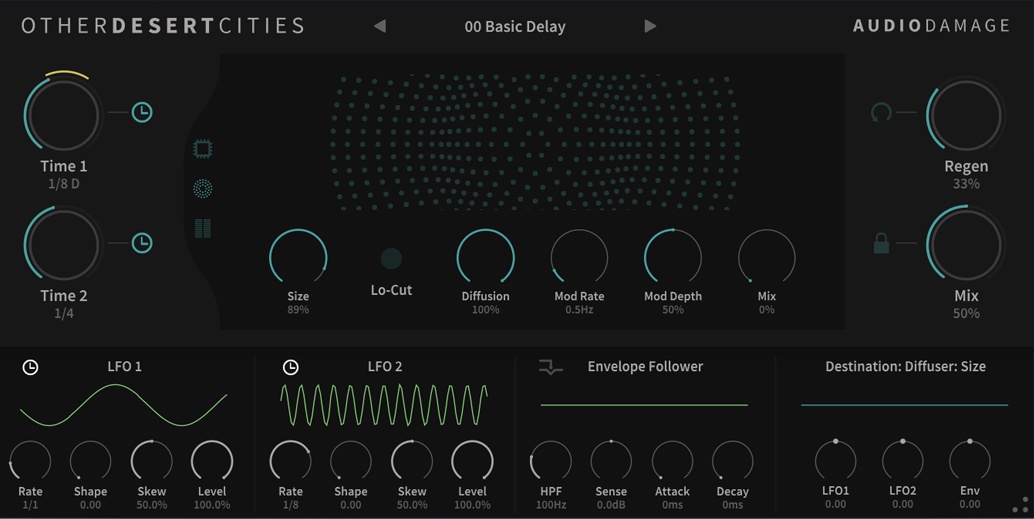Click the resize grip dots in corner

[x=1020, y=505]
